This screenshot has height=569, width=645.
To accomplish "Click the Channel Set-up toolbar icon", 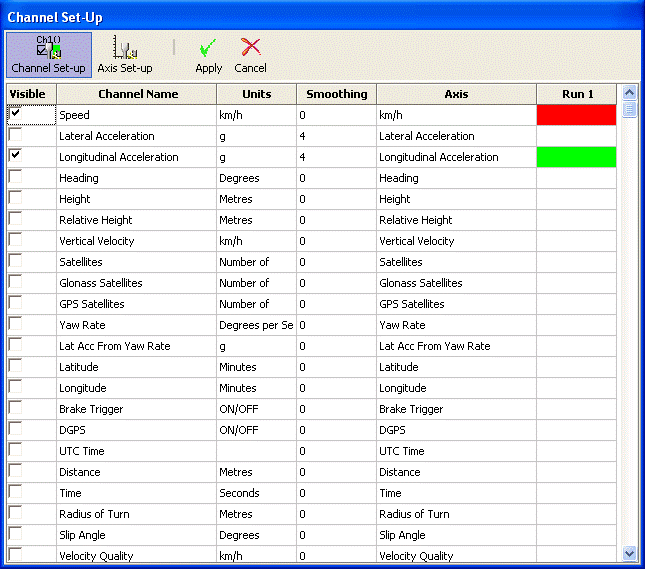I will pos(49,55).
